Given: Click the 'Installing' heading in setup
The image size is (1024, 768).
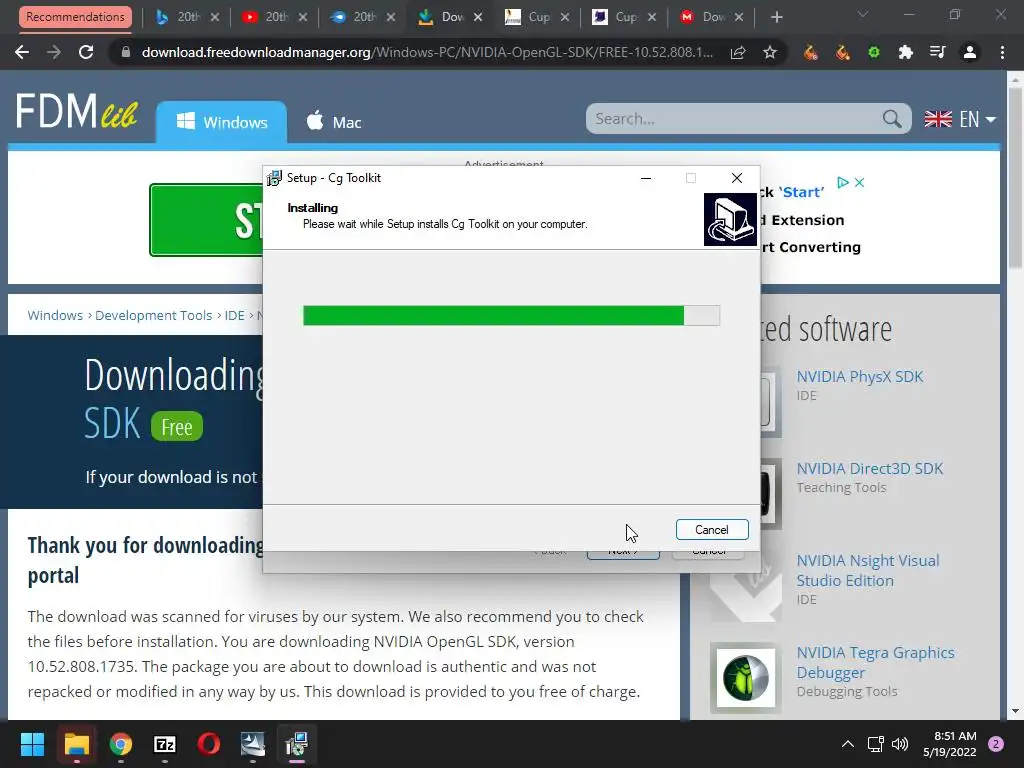Looking at the screenshot, I should click(312, 208).
